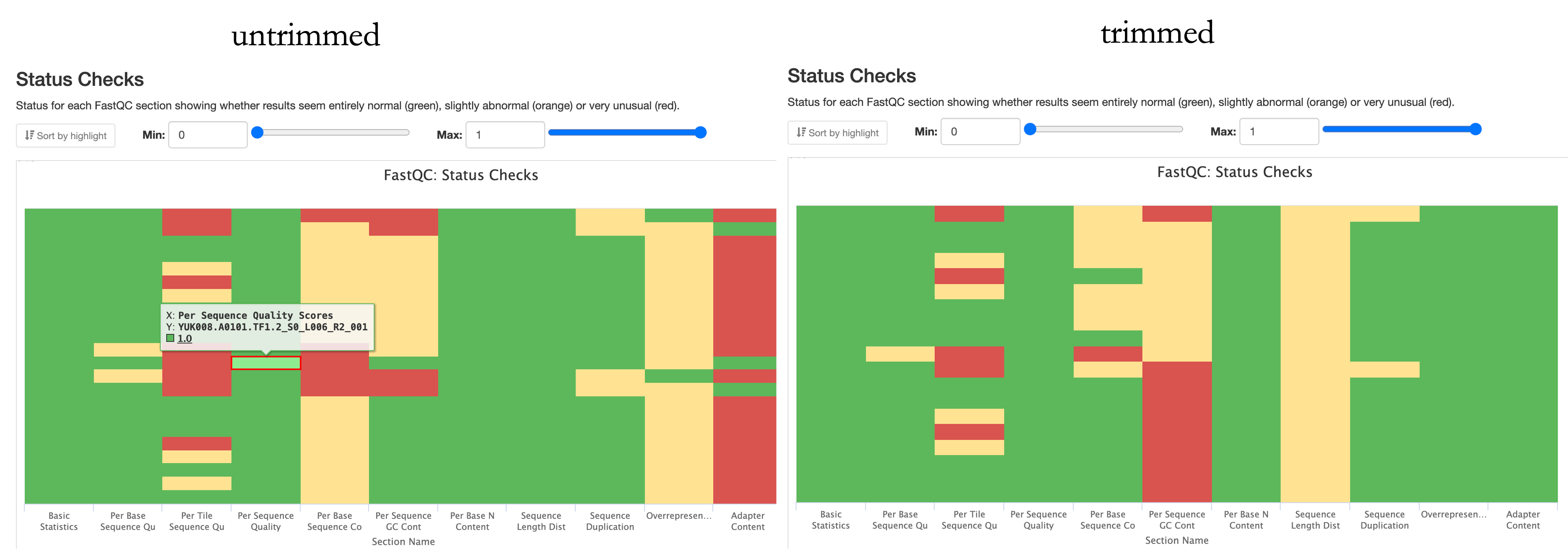Click the Min slider handle in the left panel
Viewport: 1568px width, 549px height.
point(258,132)
